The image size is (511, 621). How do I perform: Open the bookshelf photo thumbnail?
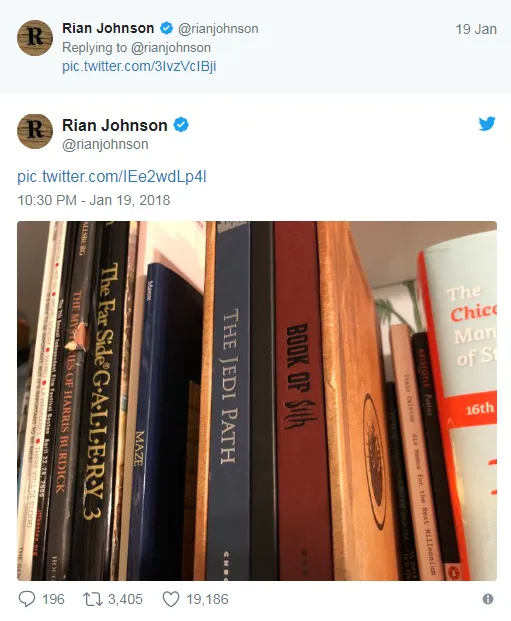[x=257, y=401]
